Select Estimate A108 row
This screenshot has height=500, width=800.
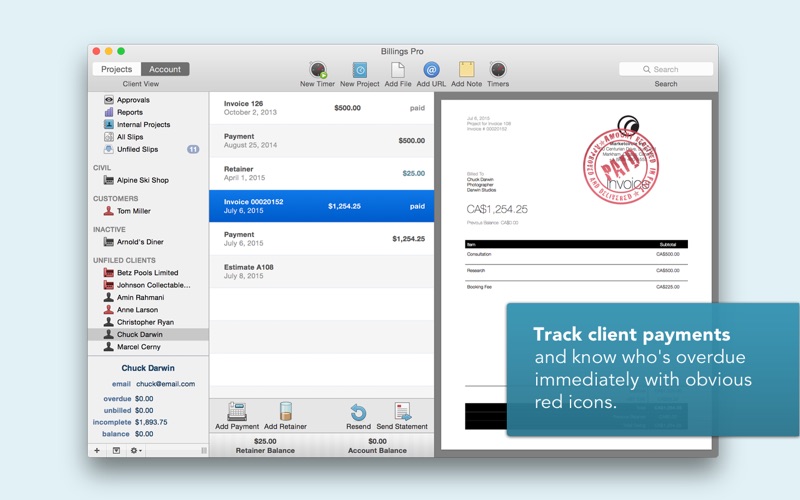click(321, 271)
